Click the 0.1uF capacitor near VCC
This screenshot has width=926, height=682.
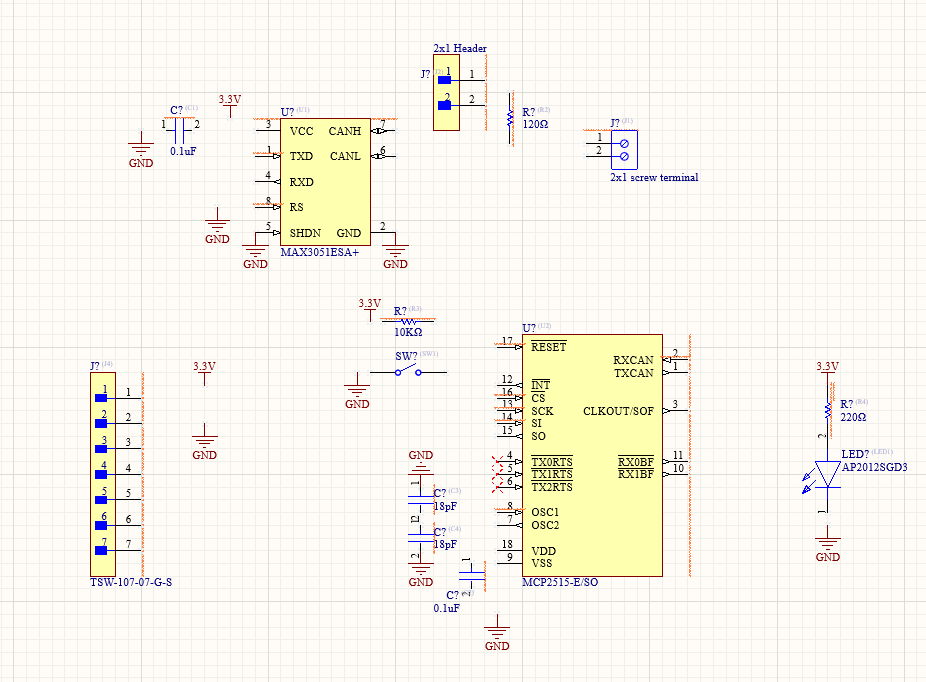180,130
